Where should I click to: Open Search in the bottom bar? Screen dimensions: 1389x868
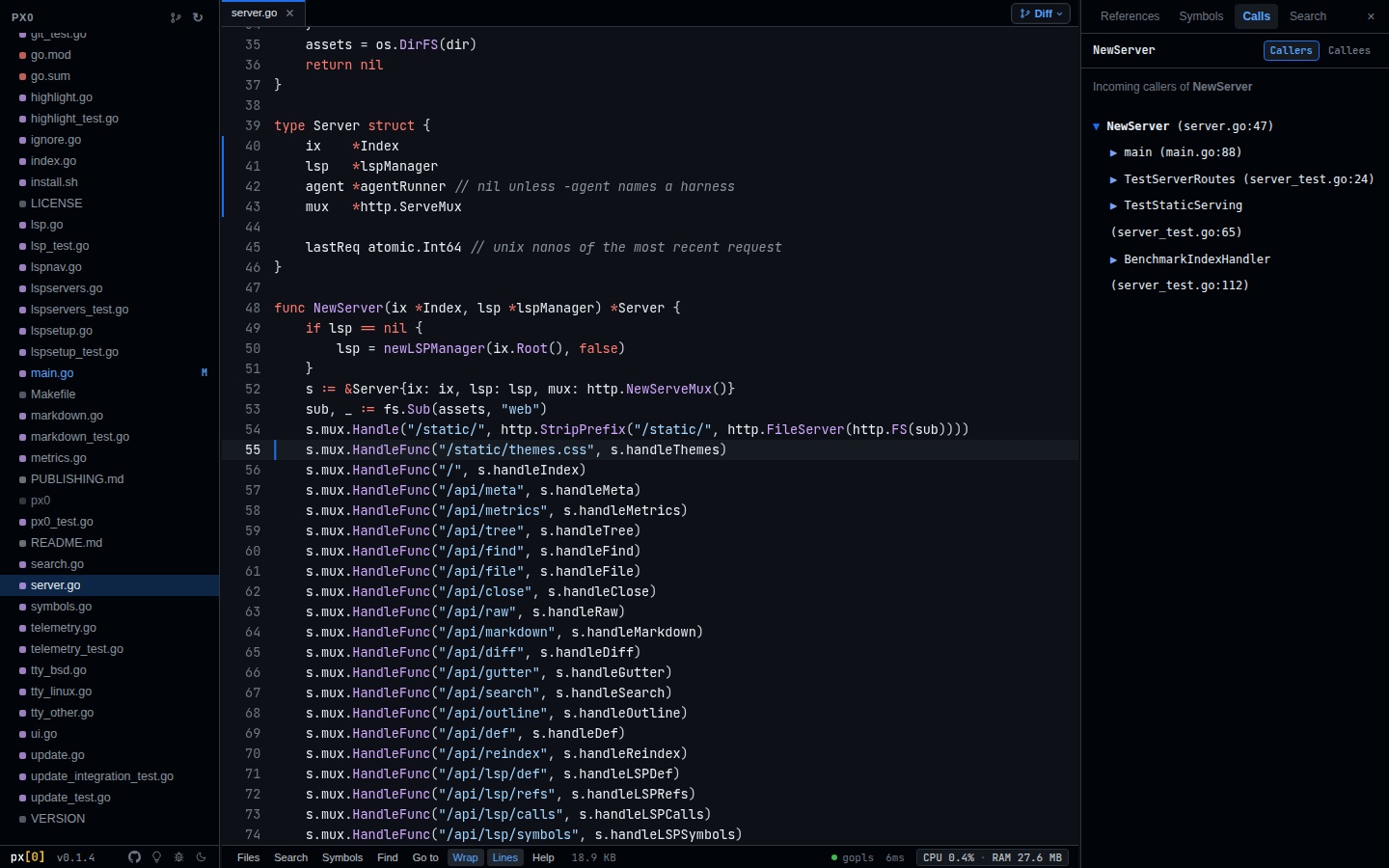[x=290, y=857]
